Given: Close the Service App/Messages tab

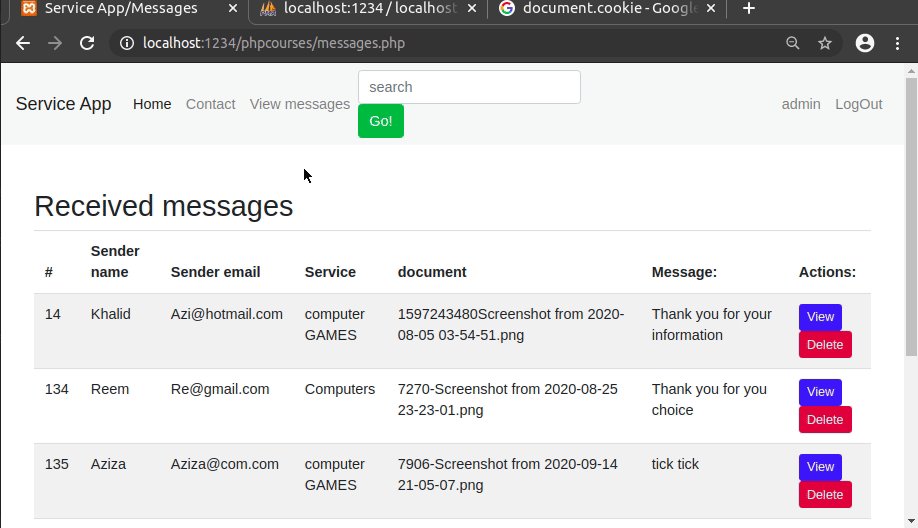Looking at the screenshot, I should (232, 9).
